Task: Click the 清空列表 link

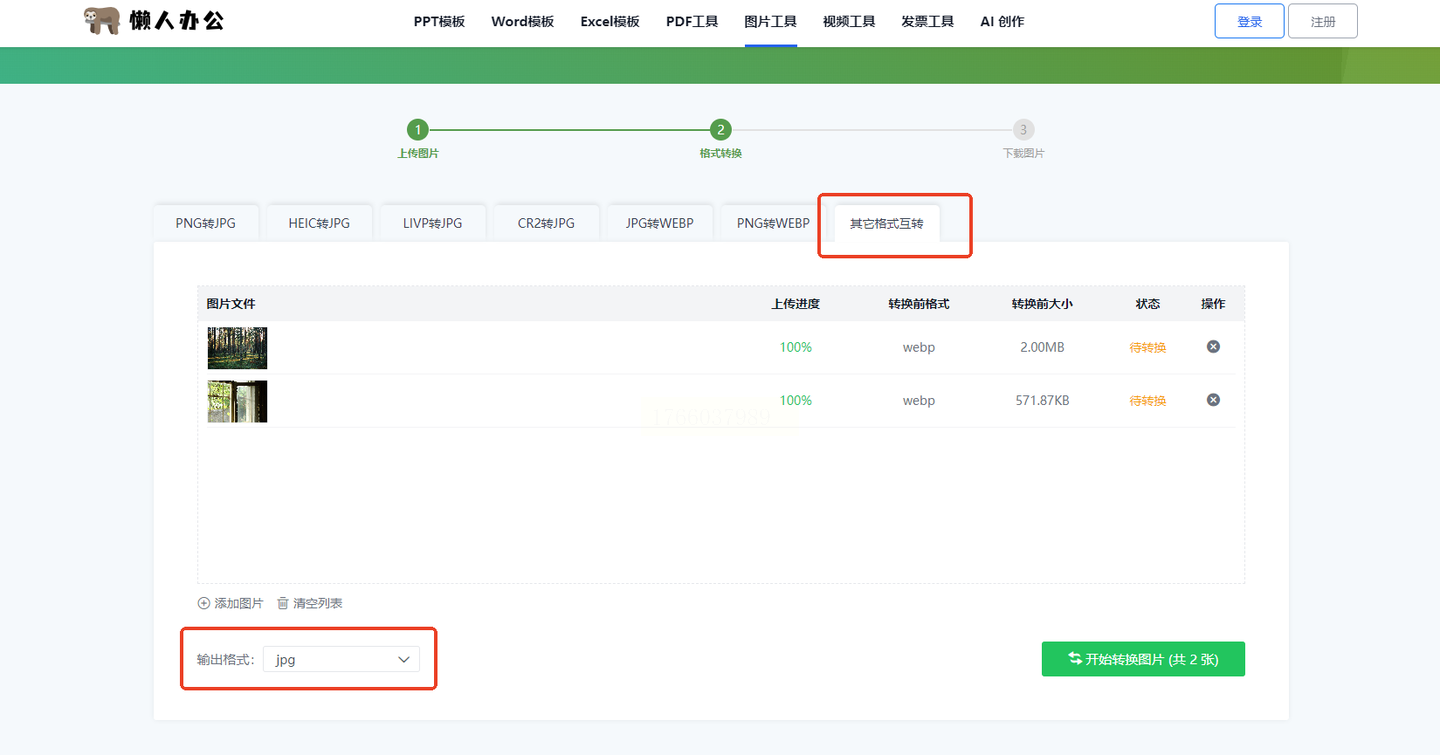Action: [318, 603]
